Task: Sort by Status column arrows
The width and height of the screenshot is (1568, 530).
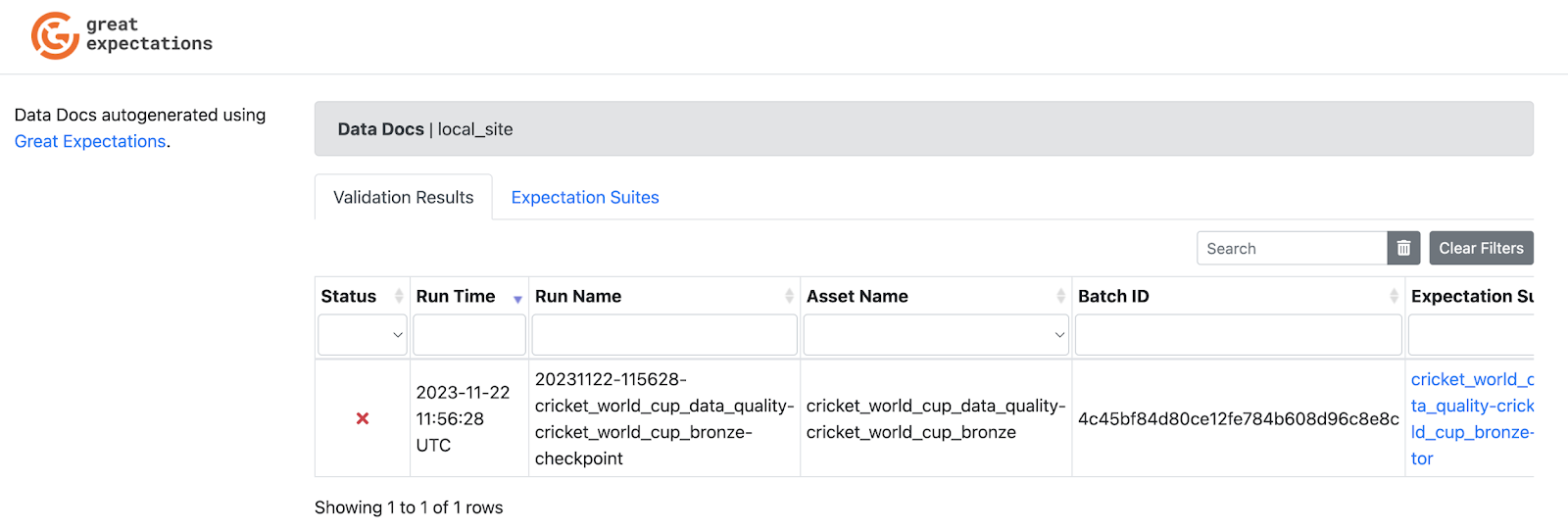Action: (399, 296)
